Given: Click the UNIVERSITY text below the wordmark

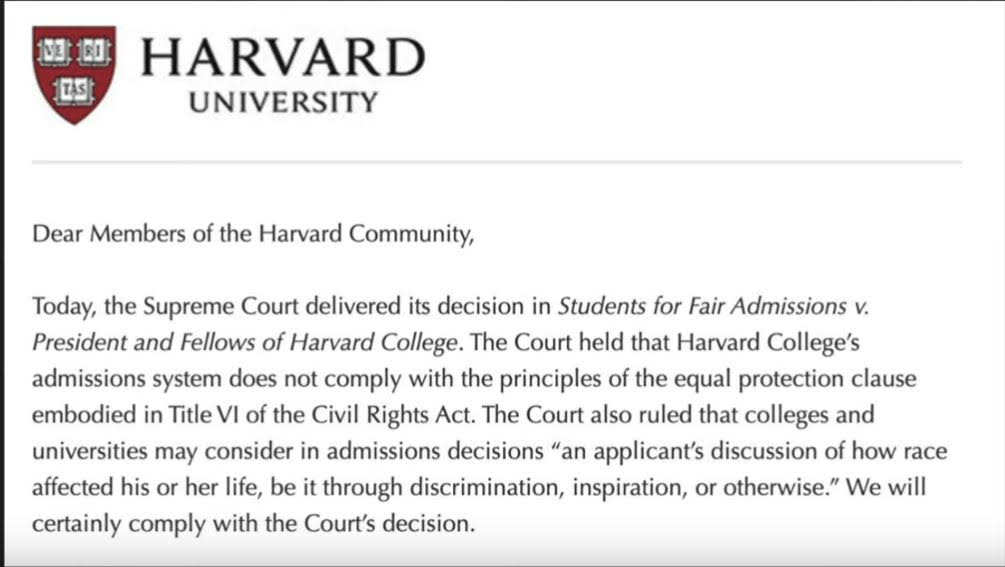Looking at the screenshot, I should click(x=283, y=103).
